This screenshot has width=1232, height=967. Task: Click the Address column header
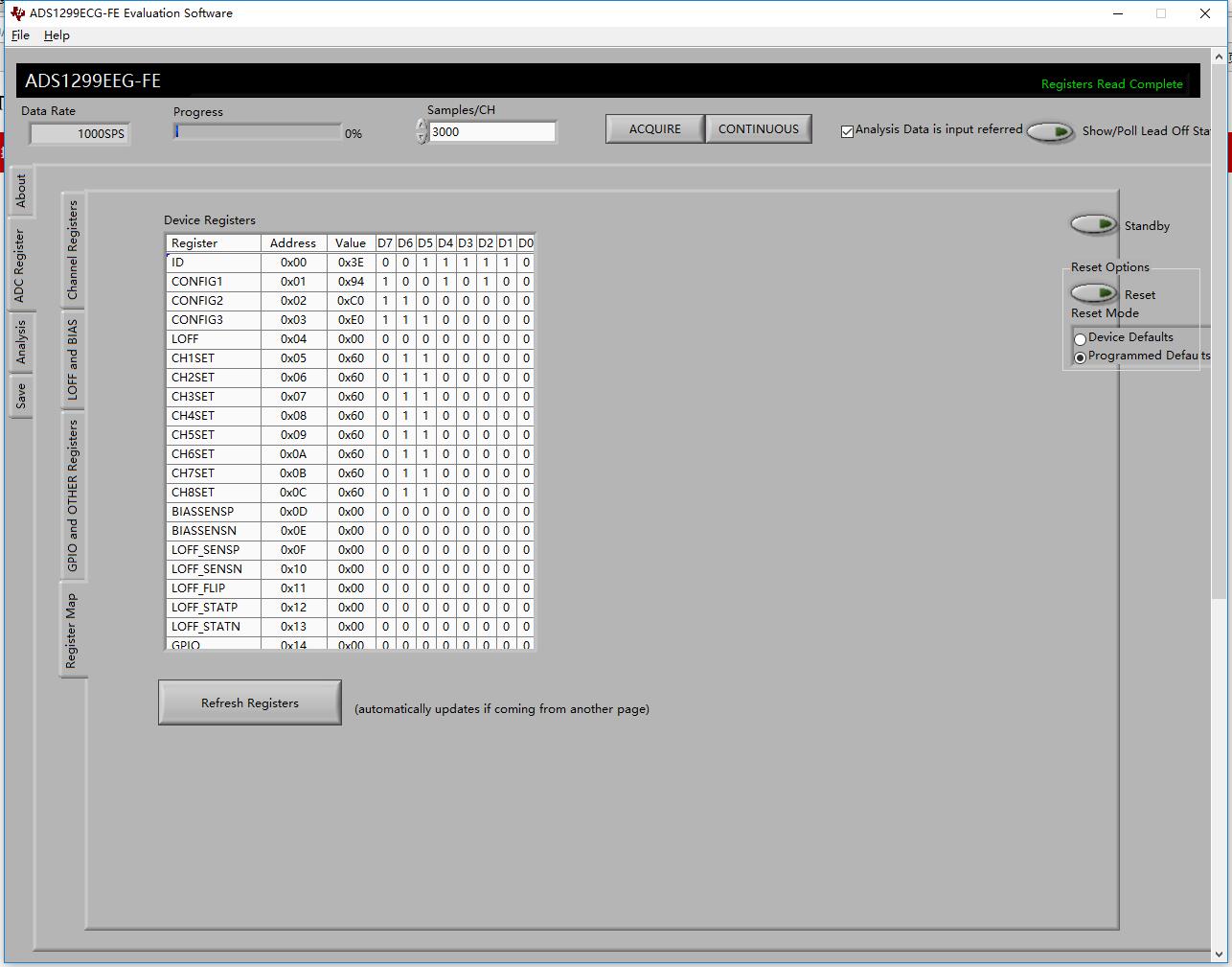click(293, 242)
